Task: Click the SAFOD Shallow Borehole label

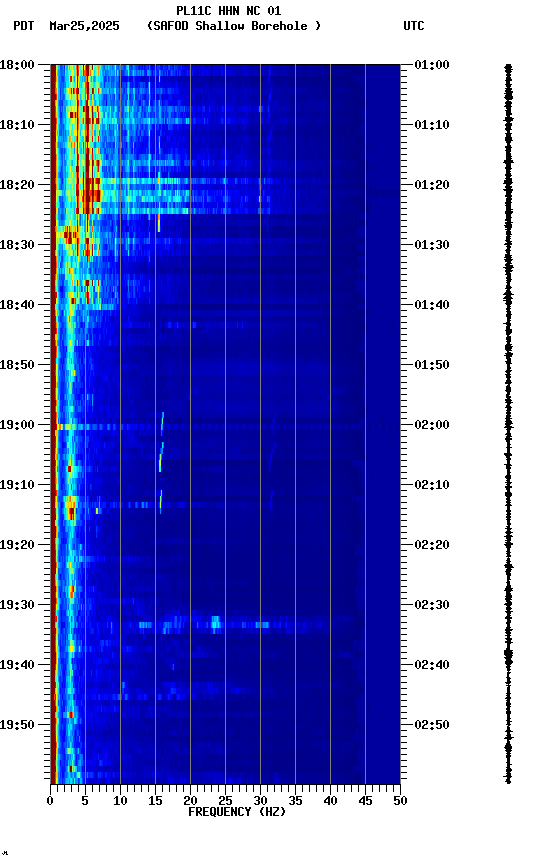Action: click(234, 26)
